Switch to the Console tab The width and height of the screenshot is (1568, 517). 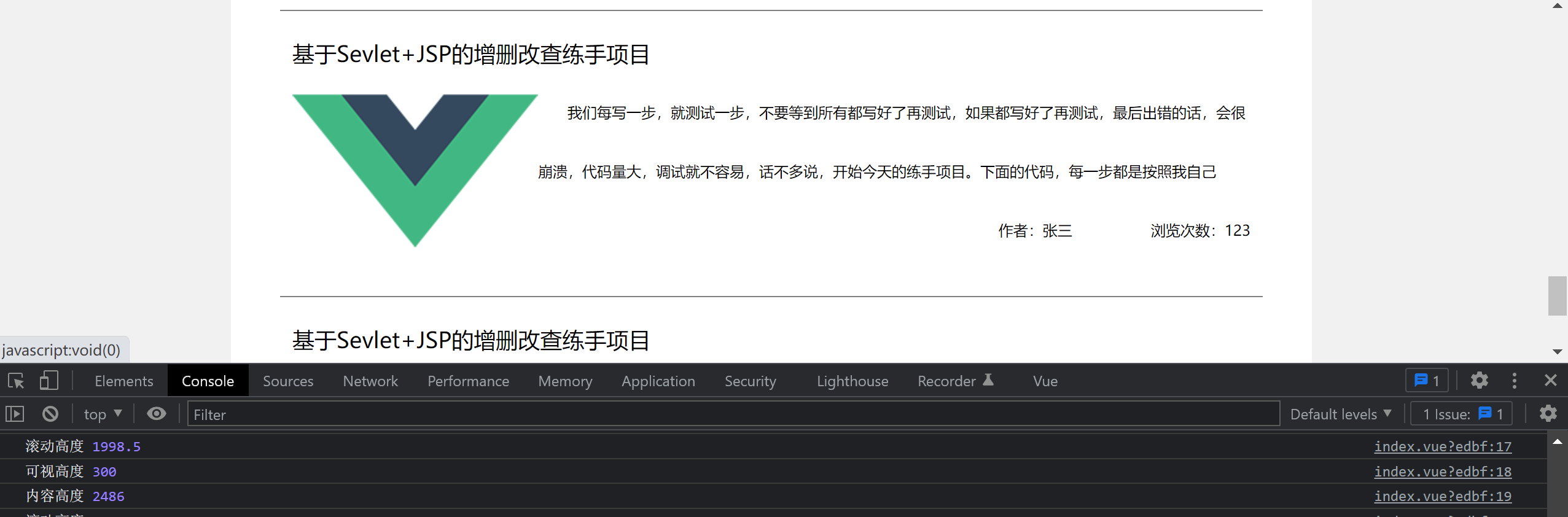(208, 381)
